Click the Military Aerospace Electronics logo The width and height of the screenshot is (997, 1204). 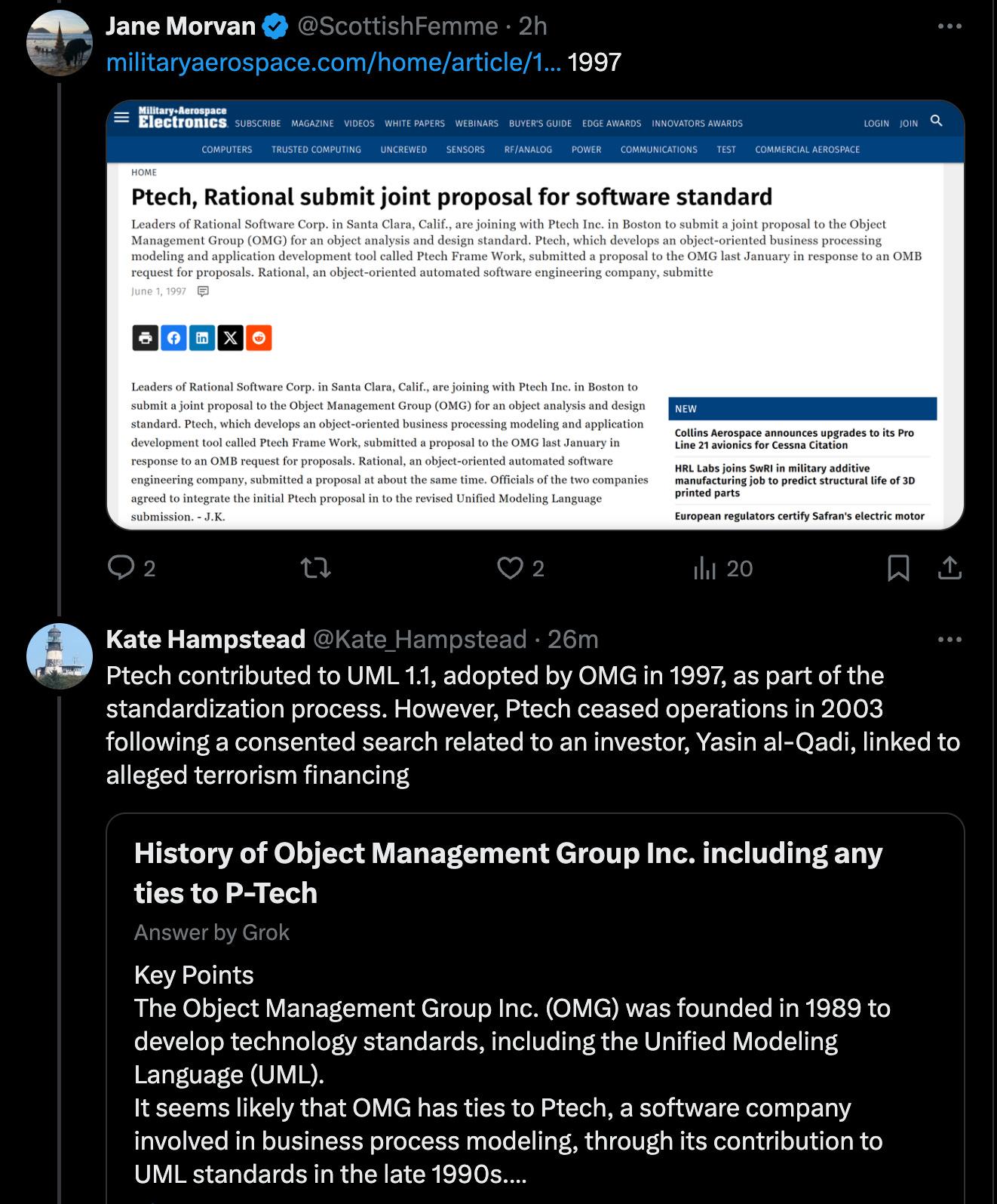183,118
